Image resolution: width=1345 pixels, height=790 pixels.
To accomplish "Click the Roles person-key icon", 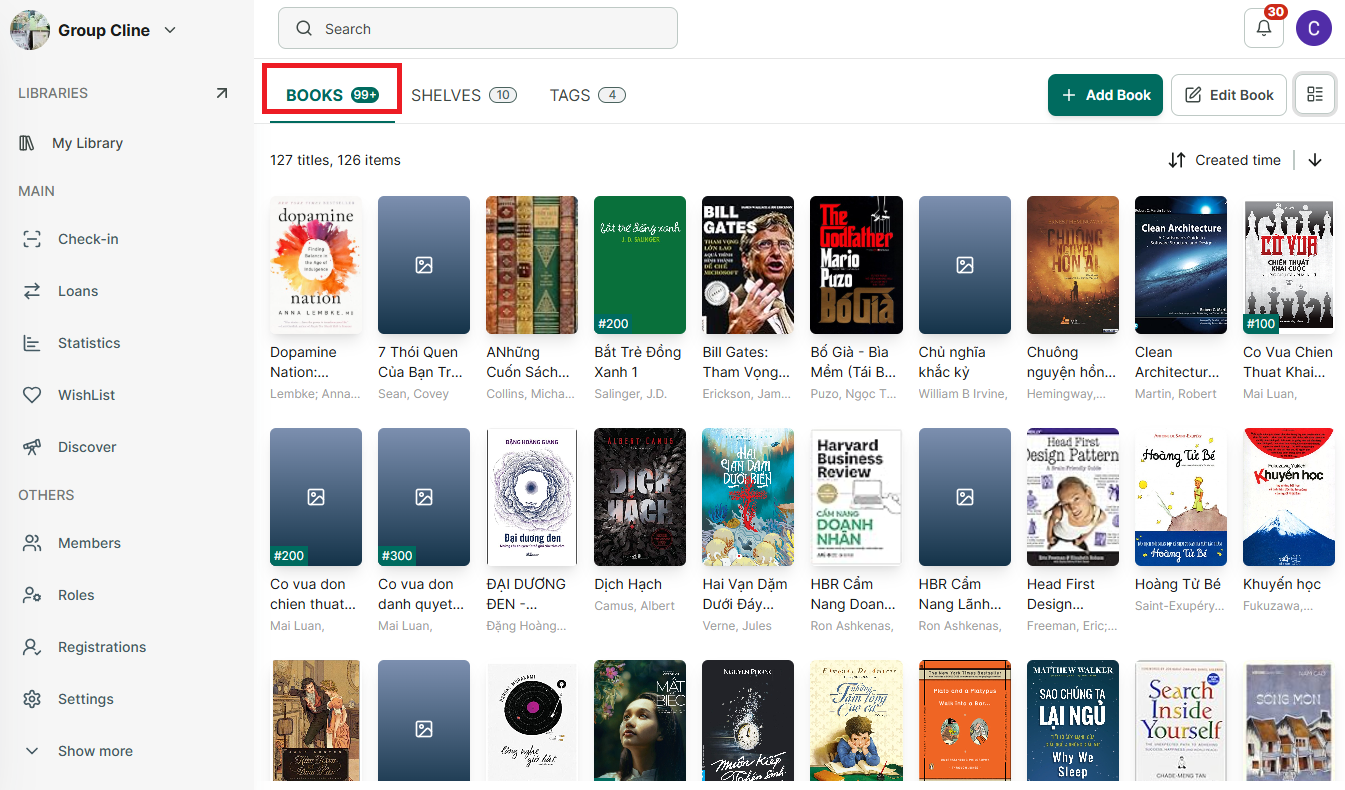I will [32, 595].
